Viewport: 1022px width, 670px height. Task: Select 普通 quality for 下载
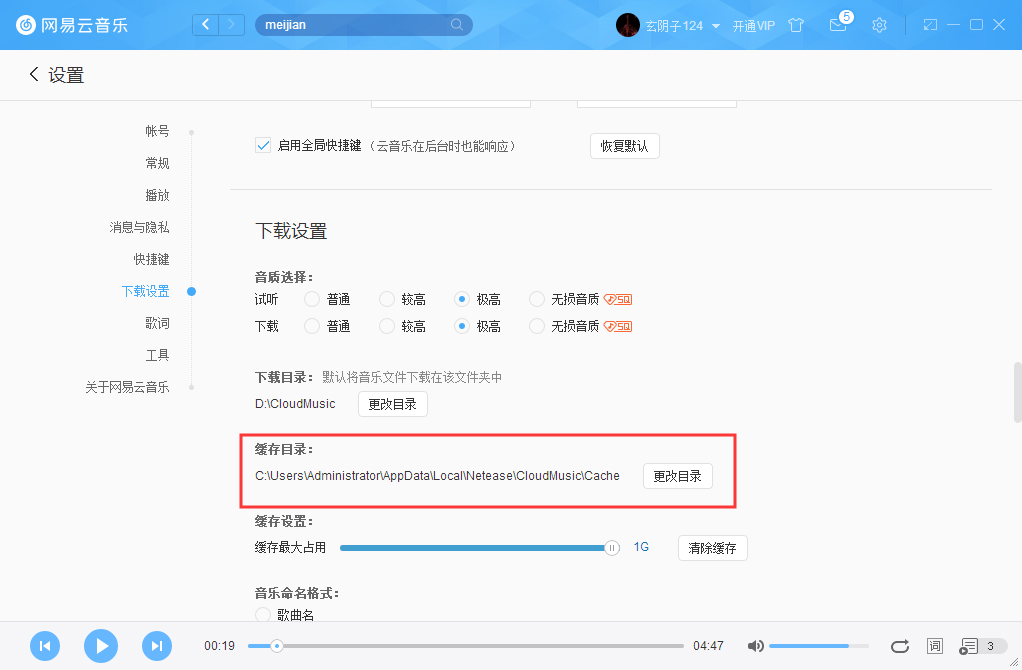(310, 325)
